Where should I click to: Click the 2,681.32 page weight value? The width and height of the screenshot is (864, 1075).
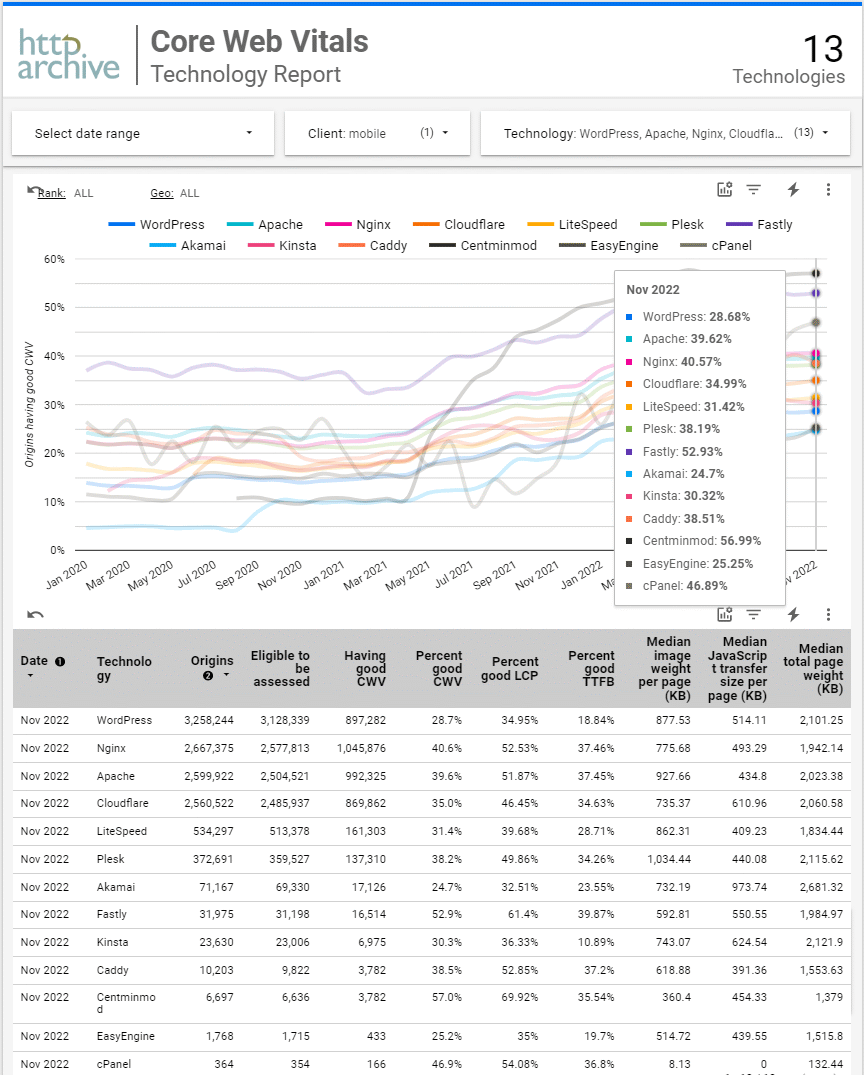point(821,886)
